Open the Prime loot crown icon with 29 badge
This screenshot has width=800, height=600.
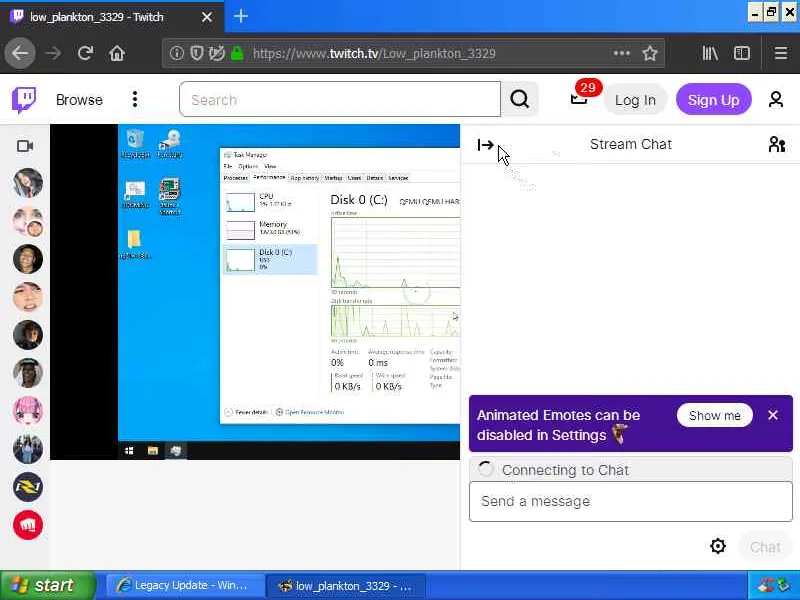(x=580, y=98)
